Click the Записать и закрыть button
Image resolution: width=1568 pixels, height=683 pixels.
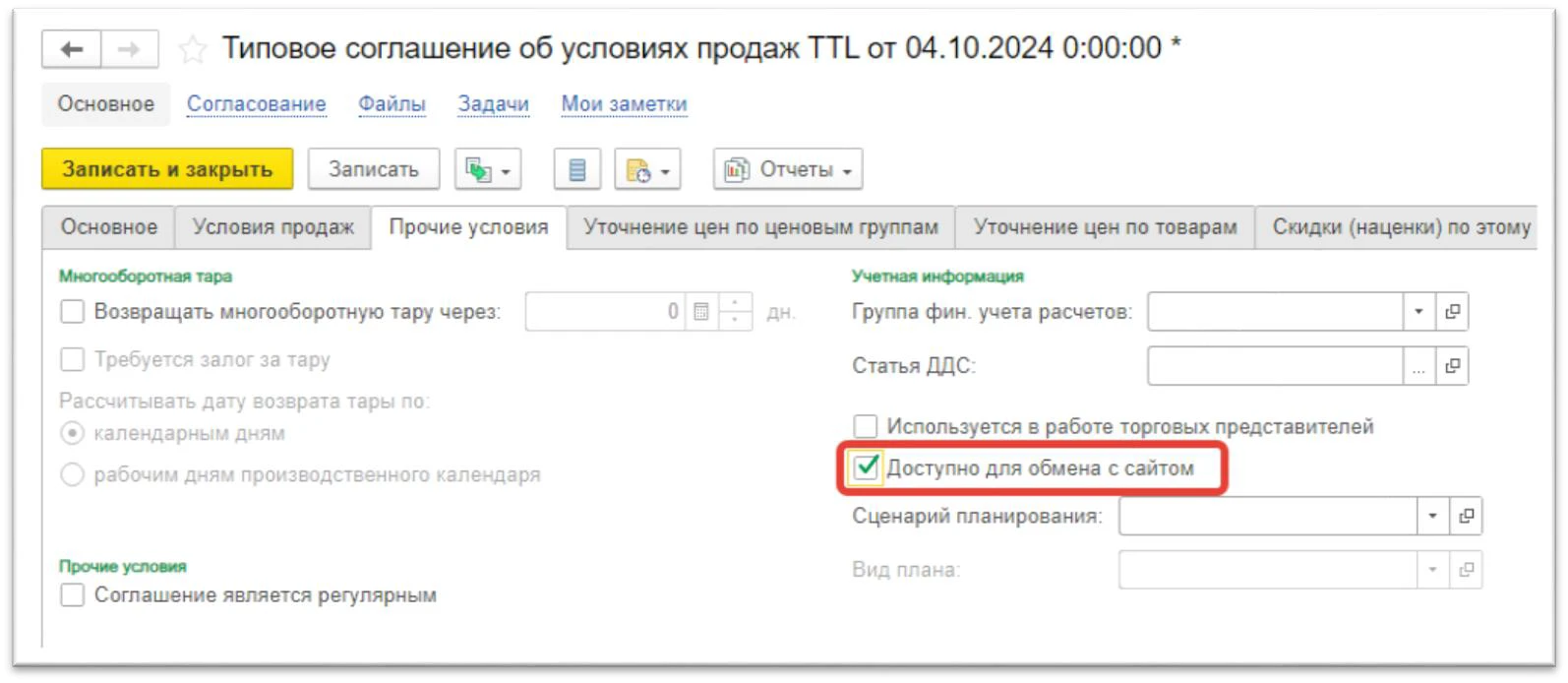pos(167,169)
